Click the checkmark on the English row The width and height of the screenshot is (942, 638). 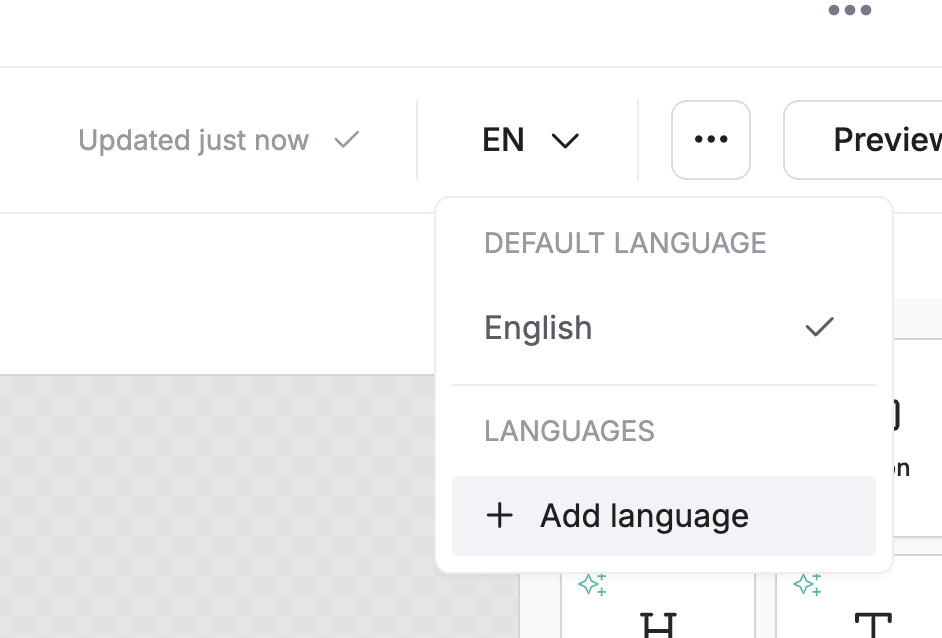[819, 327]
